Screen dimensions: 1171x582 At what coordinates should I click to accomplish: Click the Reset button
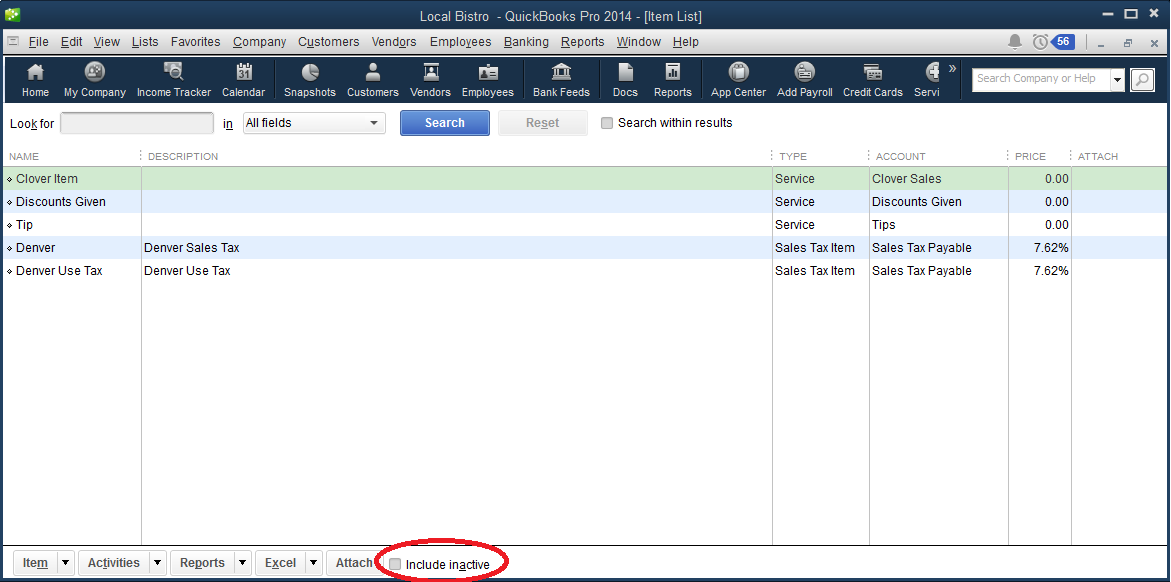coord(543,123)
